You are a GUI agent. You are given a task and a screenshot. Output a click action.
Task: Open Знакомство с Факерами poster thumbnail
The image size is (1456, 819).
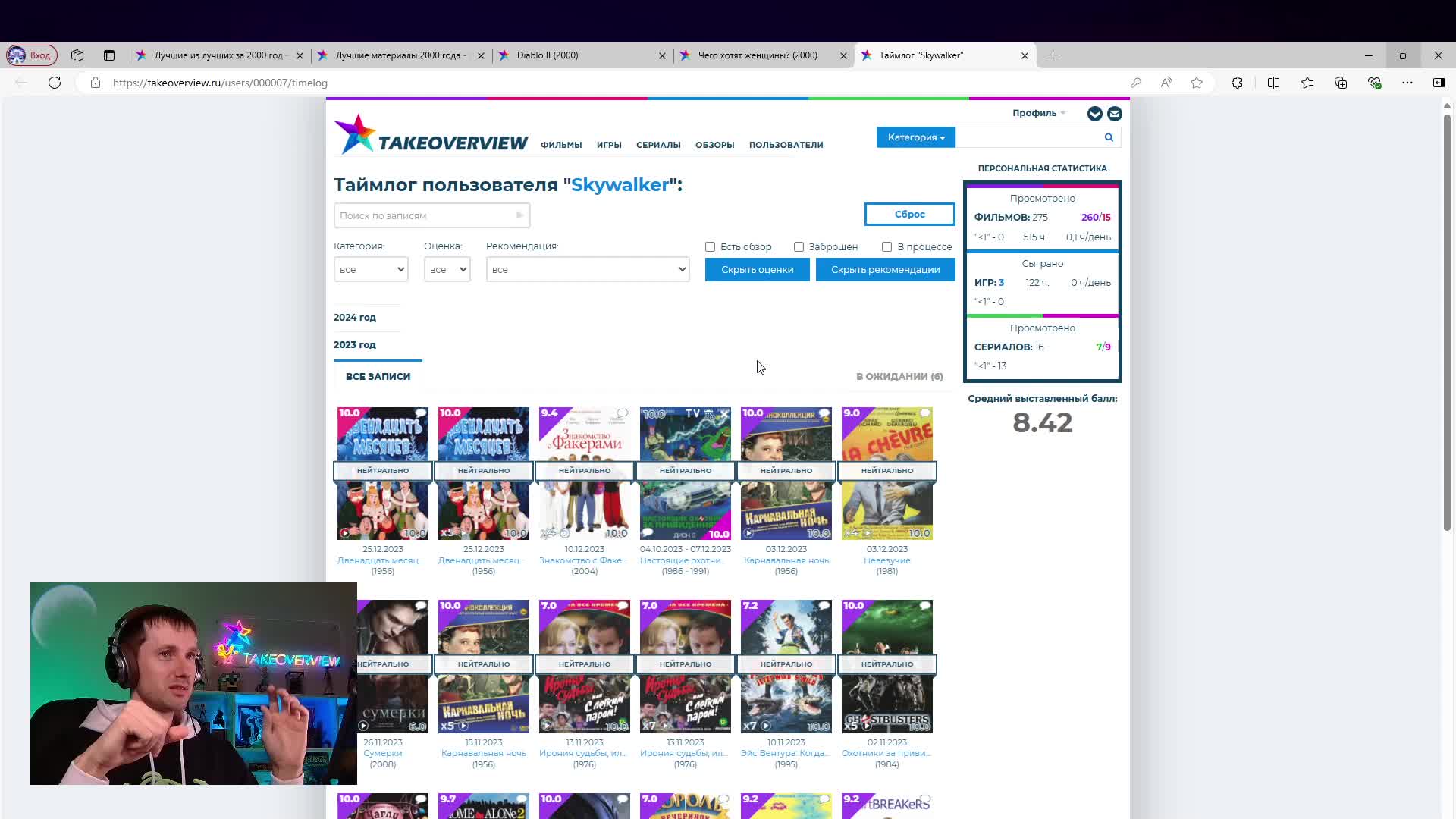coord(585,474)
